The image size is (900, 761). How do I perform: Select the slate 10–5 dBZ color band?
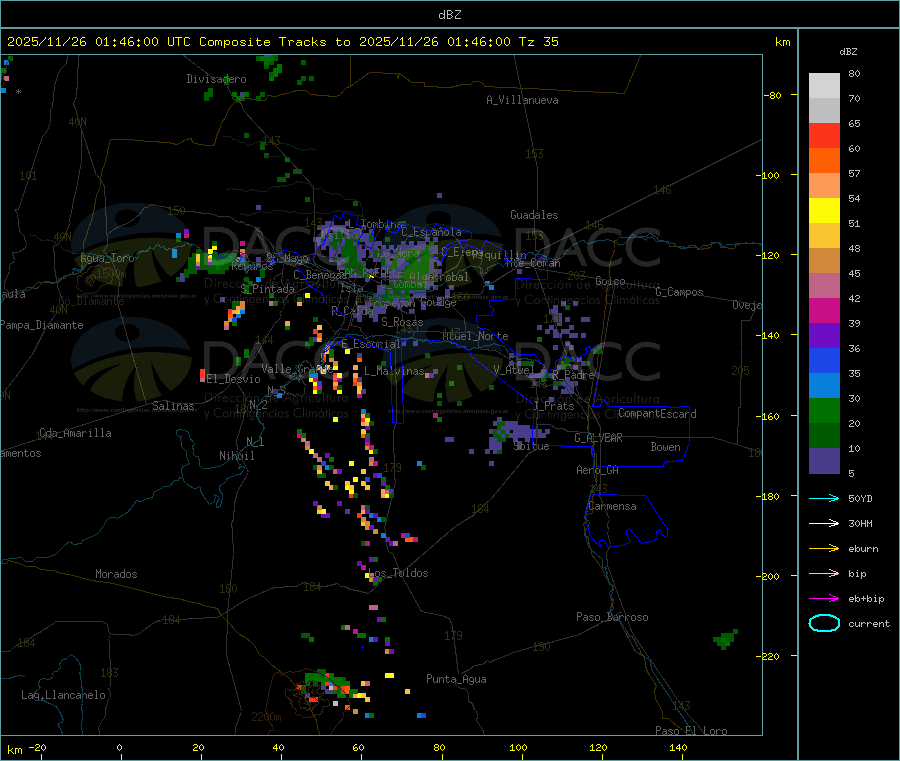824,461
